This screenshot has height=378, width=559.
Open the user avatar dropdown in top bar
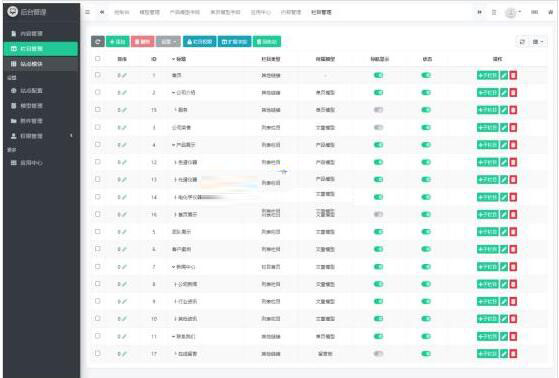click(x=513, y=12)
